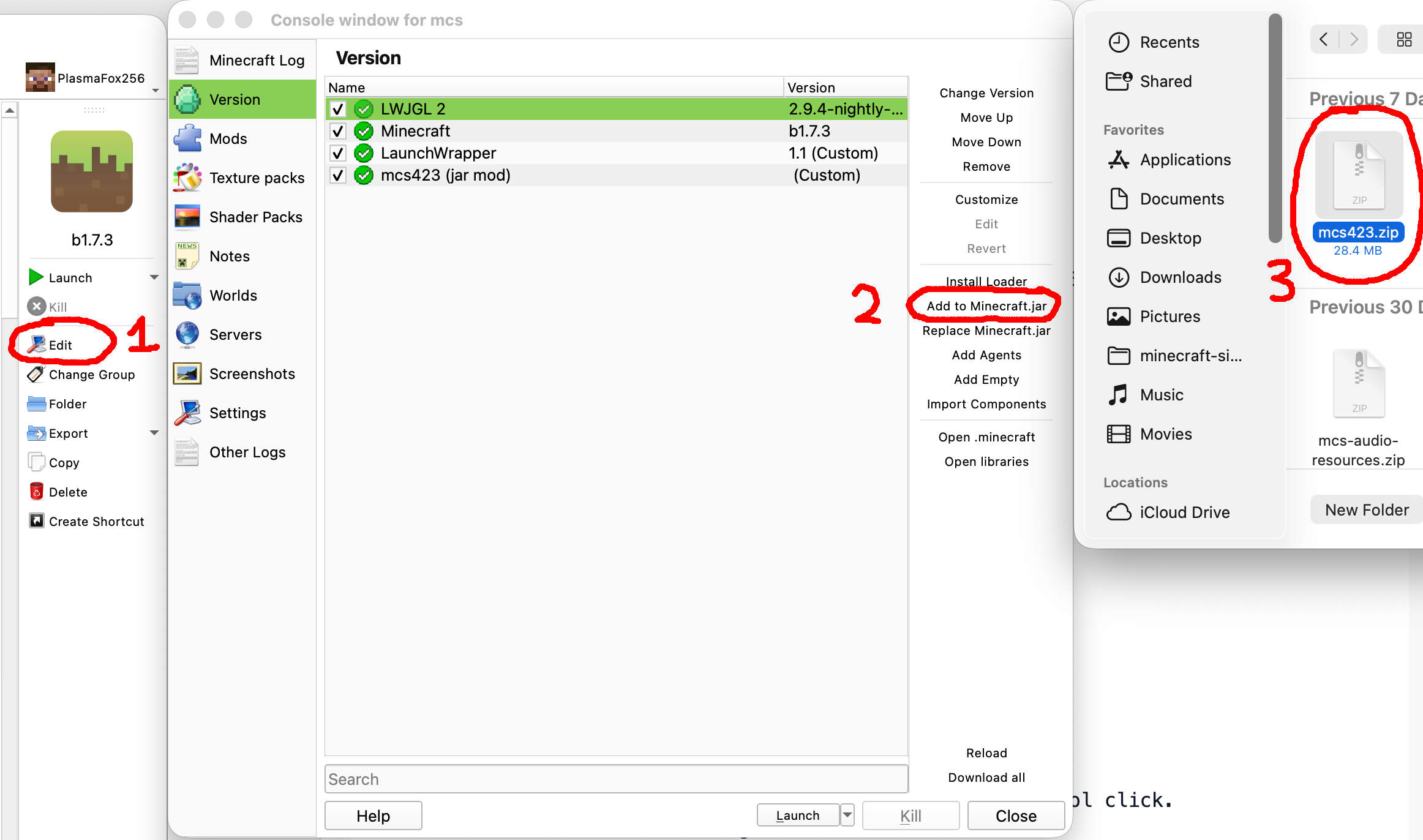Open the PlasmaFox256 account dropdown arrow
The image size is (1423, 840).
coord(156,91)
